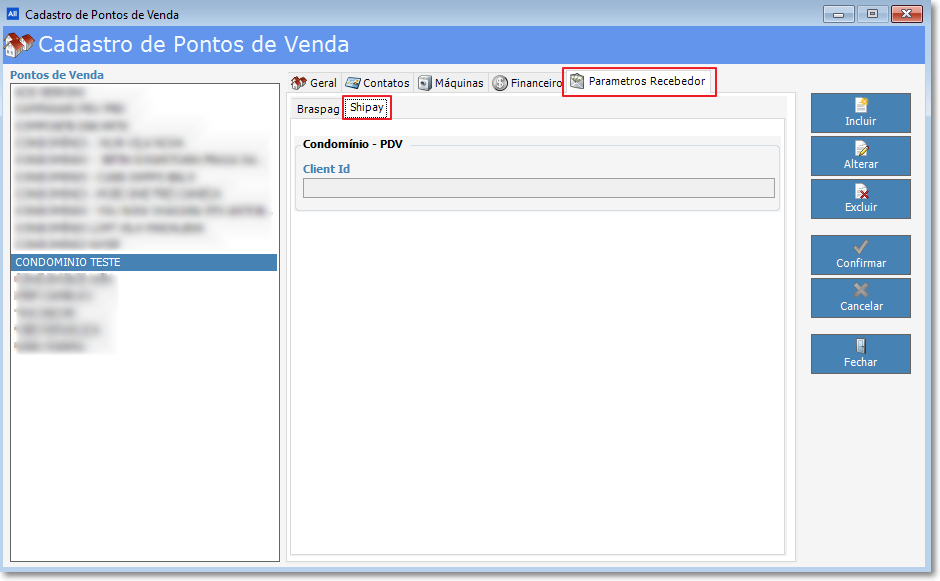The height and width of the screenshot is (581, 940).
Task: Click the computer icon on Máquinas tab
Action: (x=425, y=83)
